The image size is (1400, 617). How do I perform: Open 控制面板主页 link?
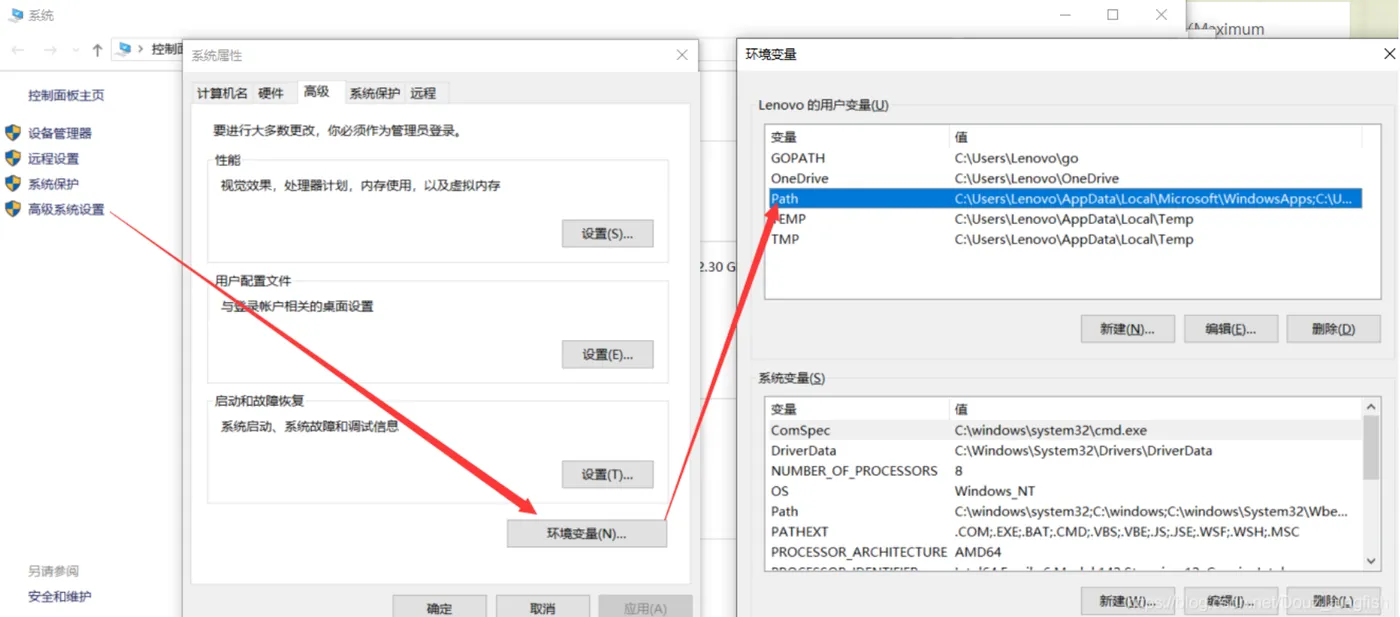[x=66, y=96]
